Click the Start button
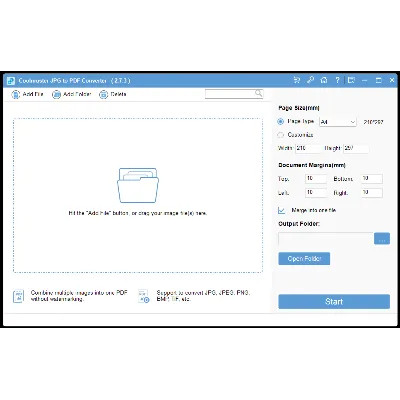This screenshot has height=400, width=400. [334, 302]
